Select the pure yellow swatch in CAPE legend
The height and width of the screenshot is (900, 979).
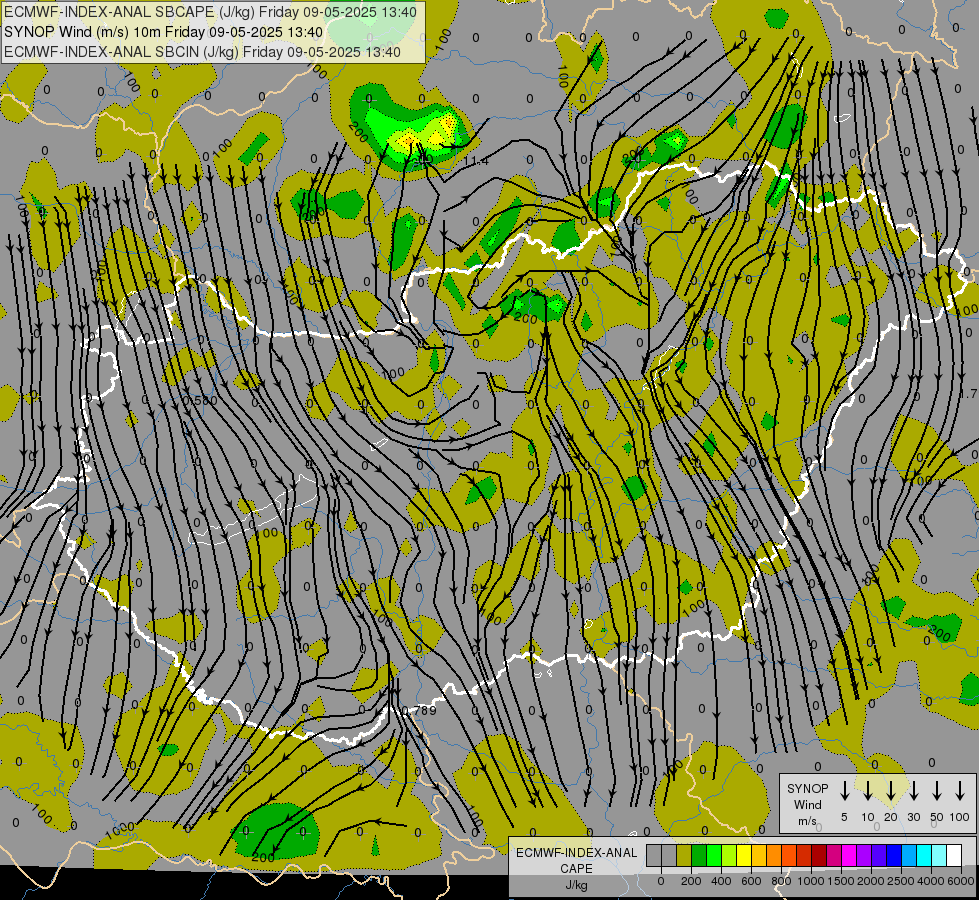744,855
